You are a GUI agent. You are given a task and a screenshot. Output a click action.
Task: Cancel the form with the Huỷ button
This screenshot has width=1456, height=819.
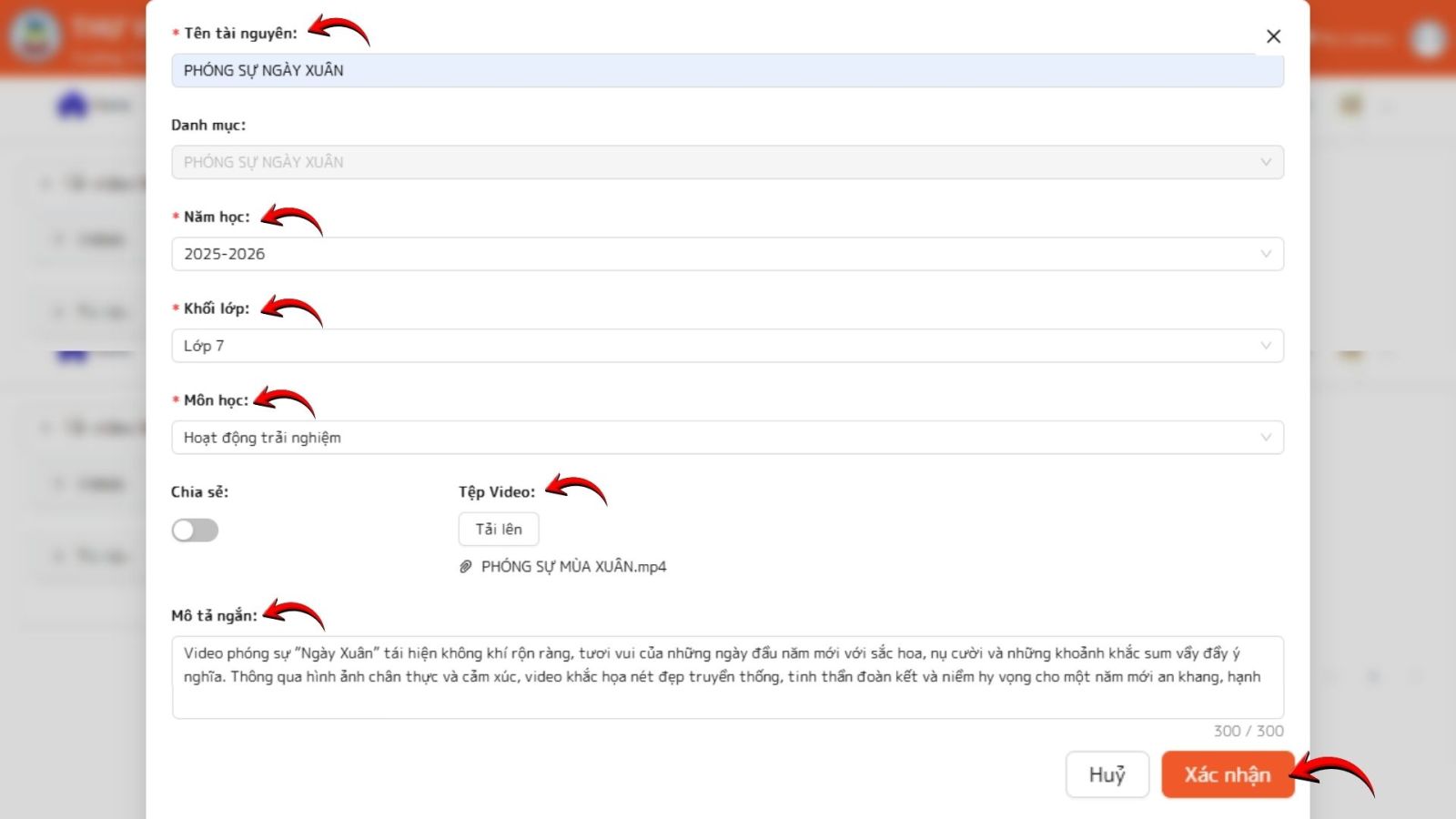tap(1107, 774)
